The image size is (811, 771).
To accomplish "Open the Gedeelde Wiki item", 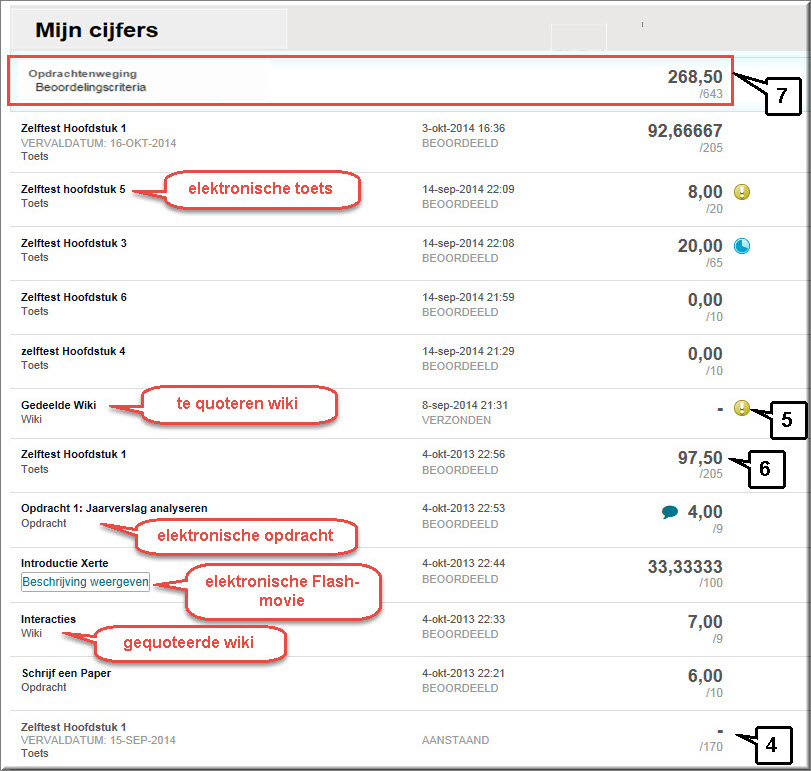I will point(58,405).
